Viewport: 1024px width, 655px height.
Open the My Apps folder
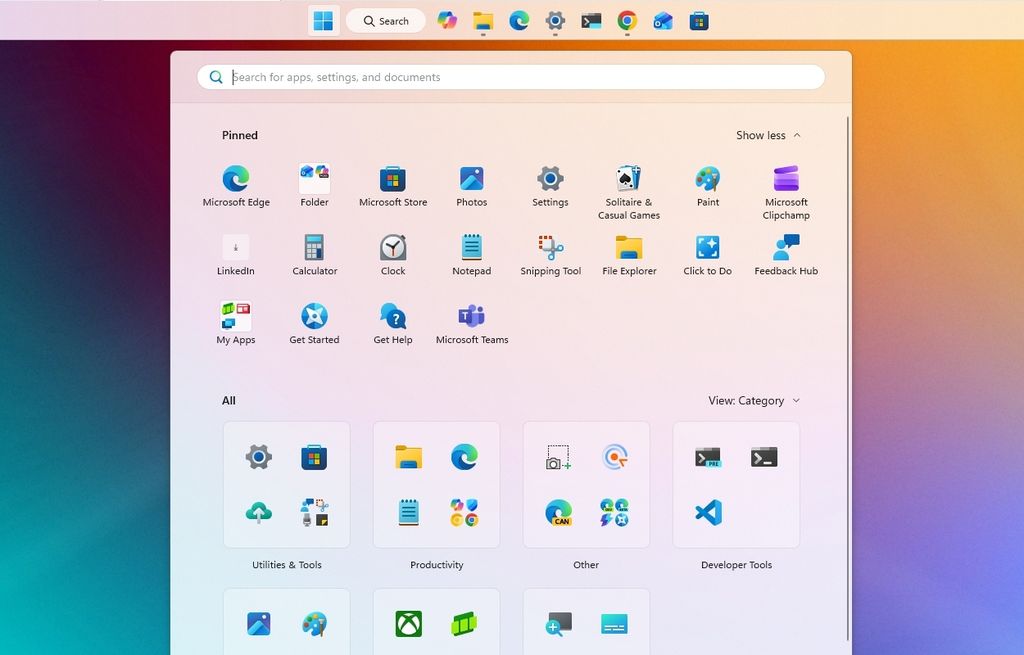coord(236,323)
